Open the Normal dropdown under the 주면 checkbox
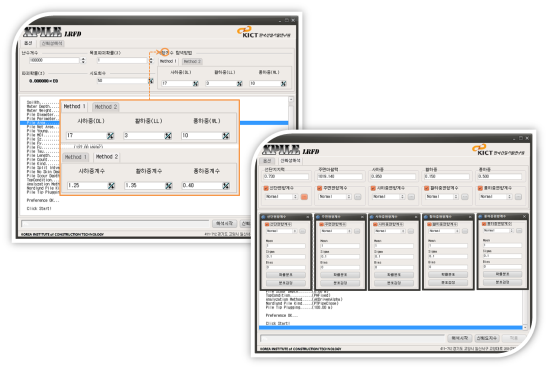Screen dimensions: 548x369 click(x=335, y=197)
